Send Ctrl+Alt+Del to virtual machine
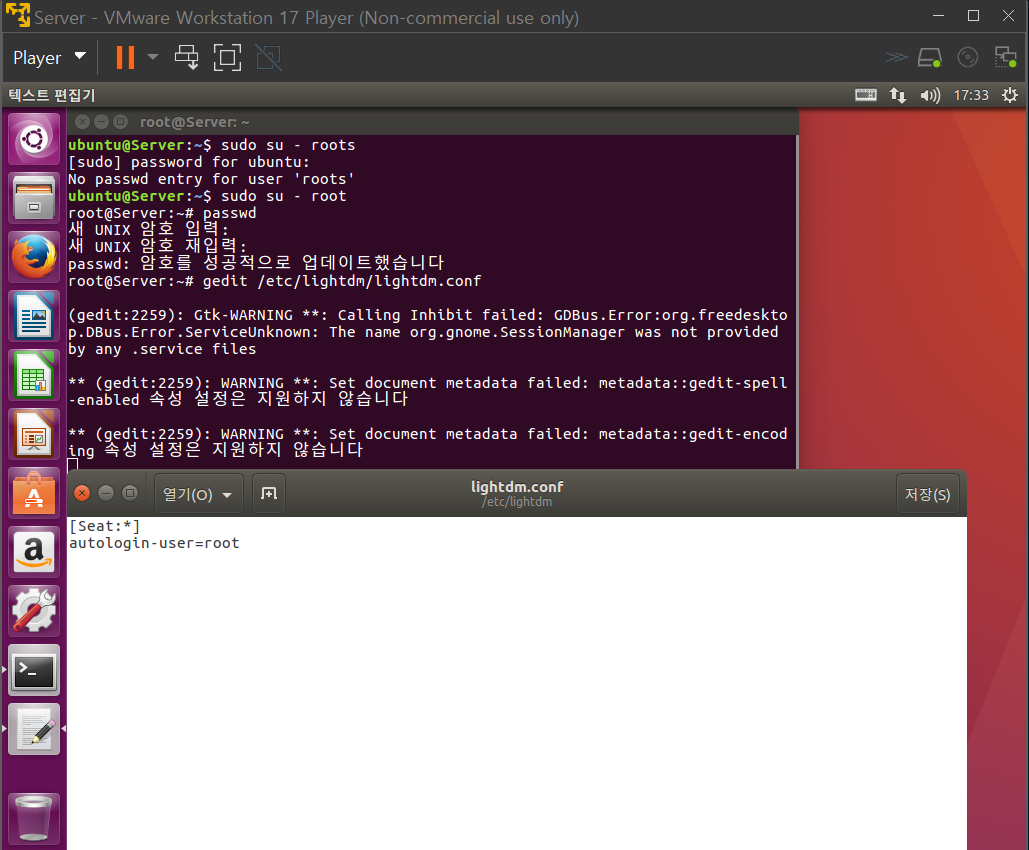This screenshot has width=1029, height=850. (186, 58)
